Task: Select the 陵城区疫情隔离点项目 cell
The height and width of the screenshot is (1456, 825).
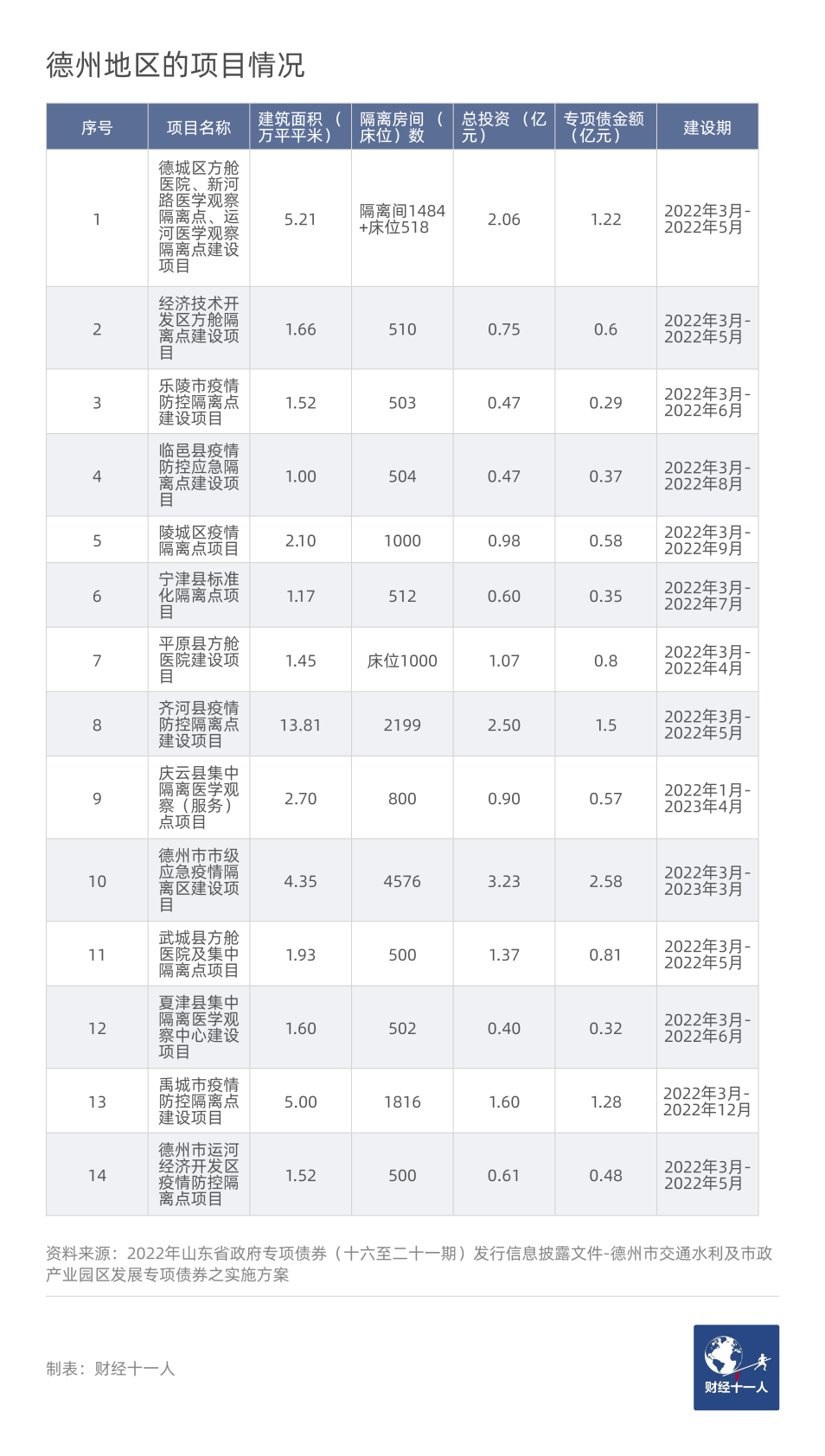Action: (x=199, y=540)
